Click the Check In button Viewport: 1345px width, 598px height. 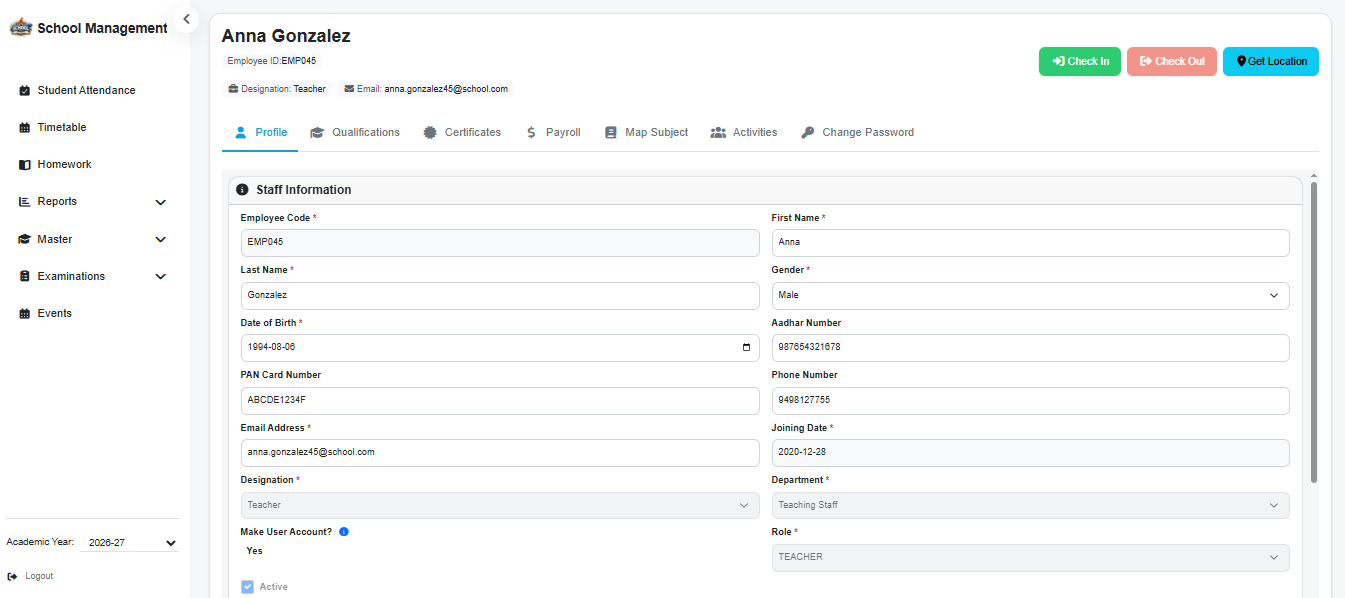point(1080,61)
